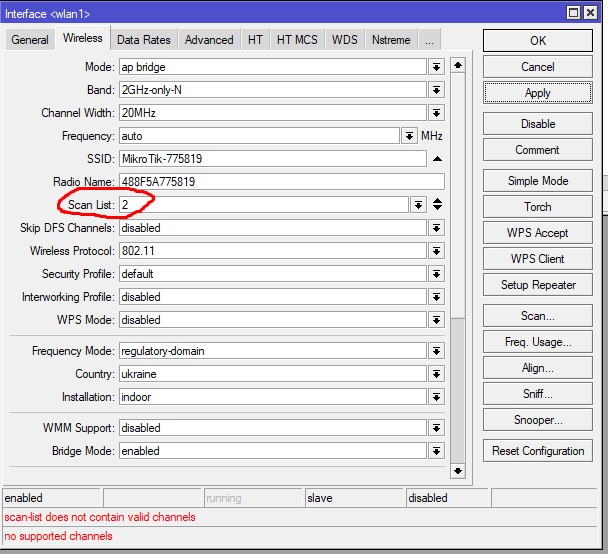Viewport: 608px width, 554px height.
Task: Expand the Channel Width dropdown
Action: point(436,113)
